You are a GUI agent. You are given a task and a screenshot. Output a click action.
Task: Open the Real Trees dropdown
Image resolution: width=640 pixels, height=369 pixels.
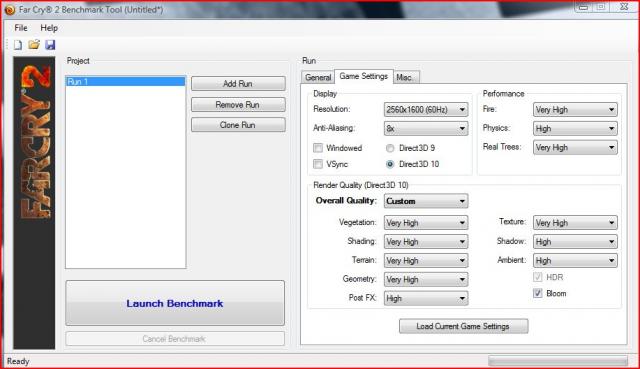[575, 147]
